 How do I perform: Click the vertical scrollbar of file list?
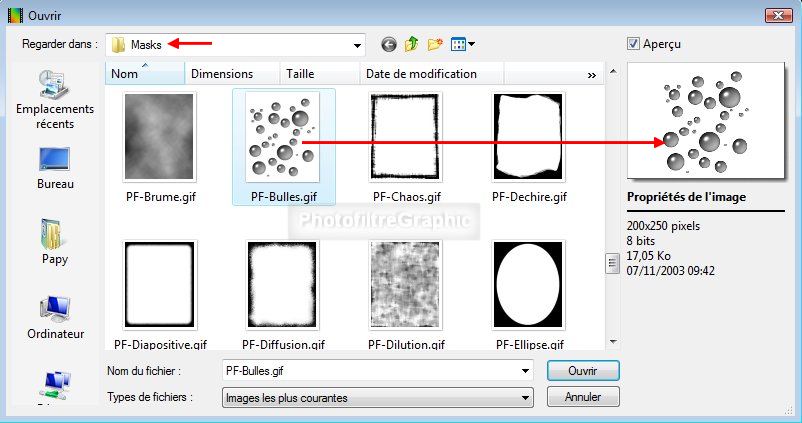click(611, 263)
